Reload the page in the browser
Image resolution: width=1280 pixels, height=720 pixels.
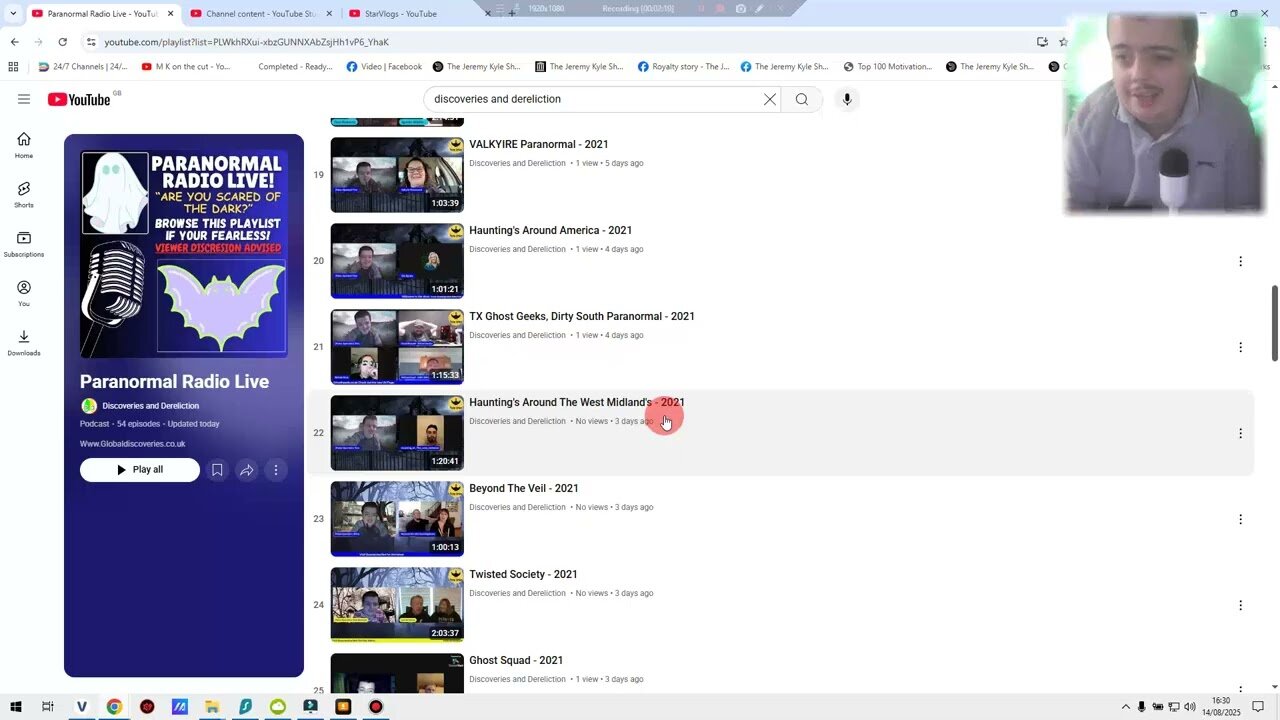click(x=62, y=42)
